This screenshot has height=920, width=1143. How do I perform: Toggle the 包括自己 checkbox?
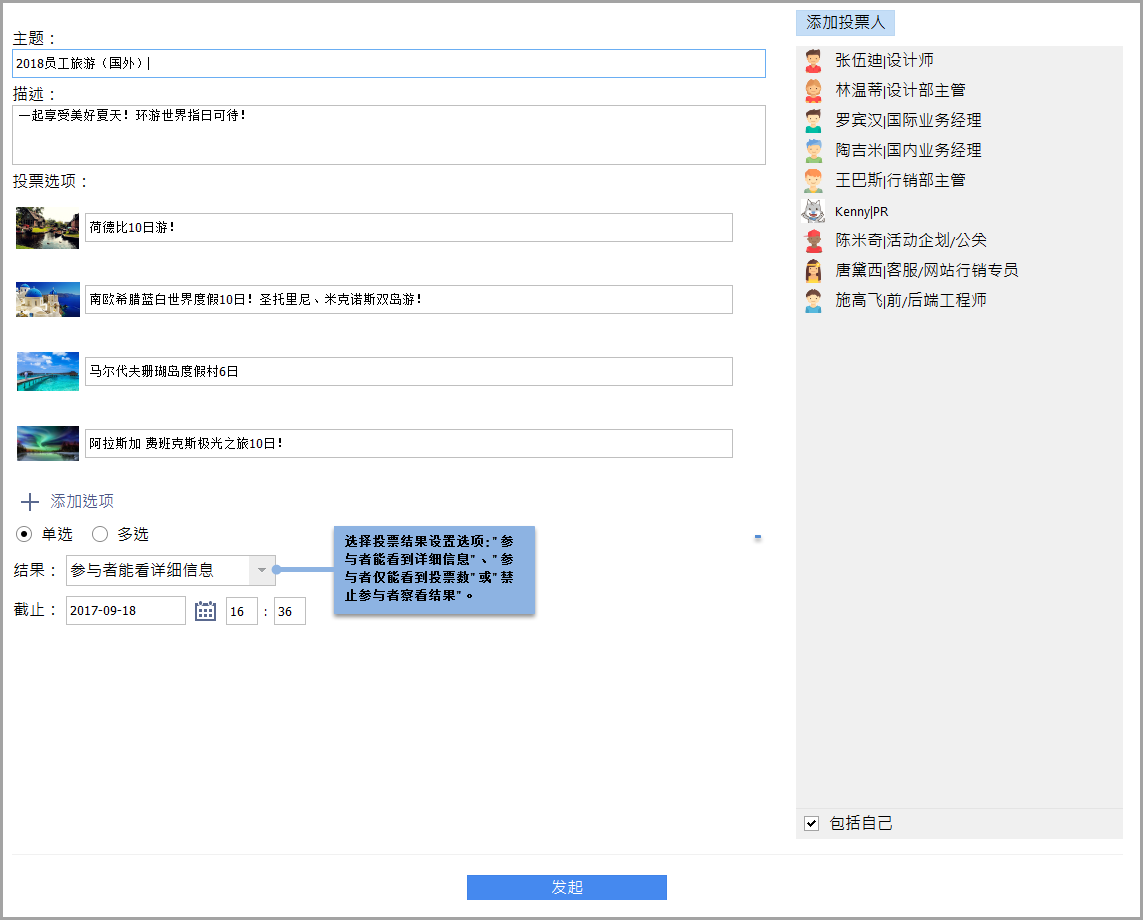point(812,823)
